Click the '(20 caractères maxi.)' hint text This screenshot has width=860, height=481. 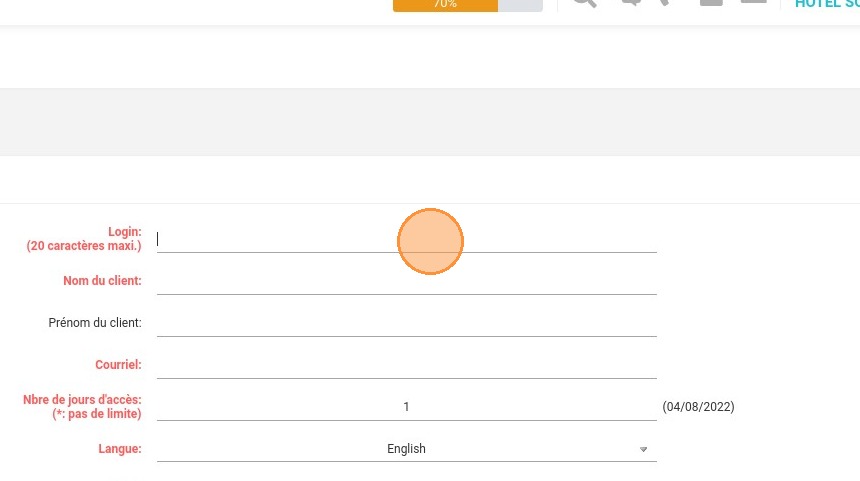pos(84,246)
